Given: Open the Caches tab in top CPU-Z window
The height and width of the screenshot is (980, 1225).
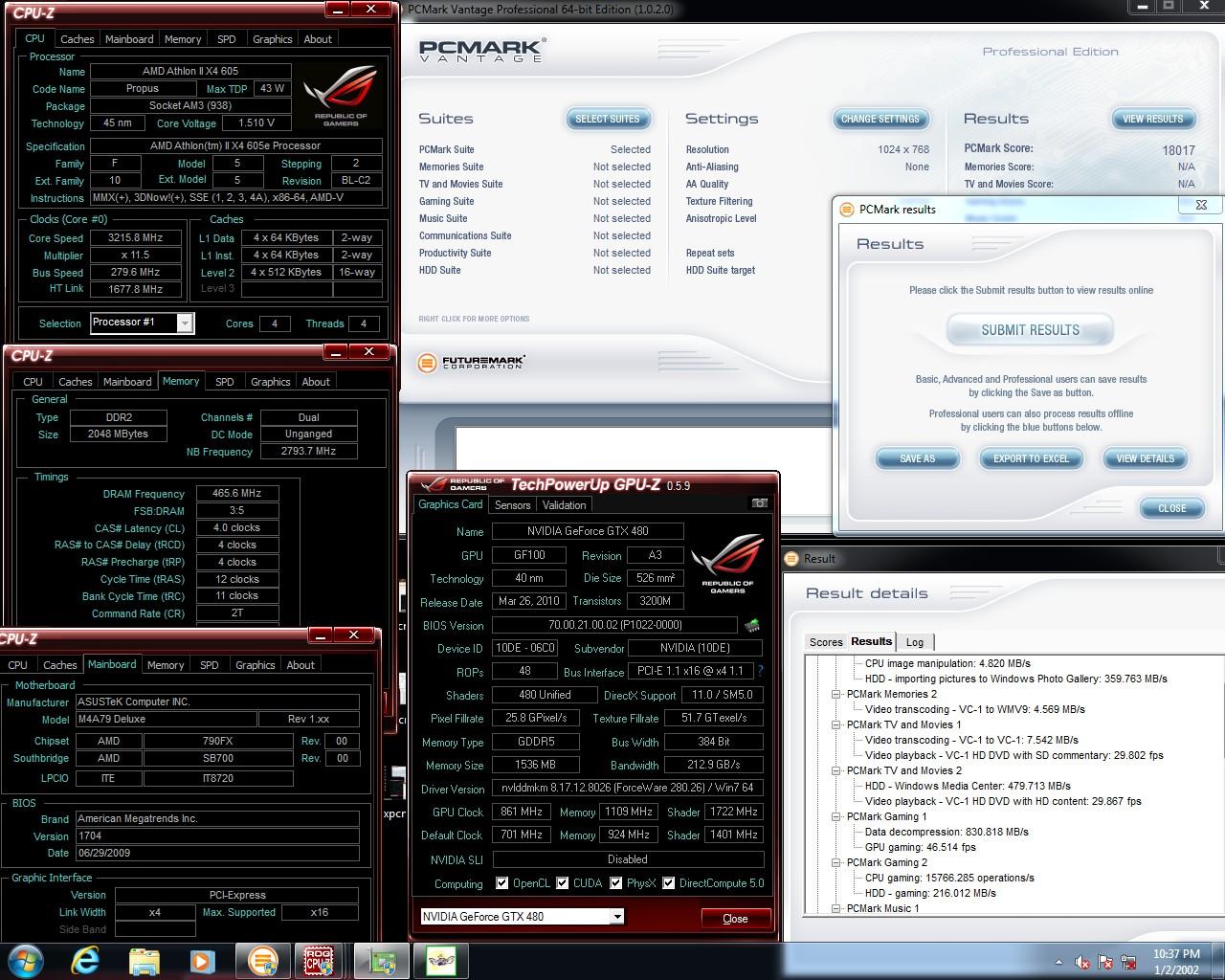Looking at the screenshot, I should 78,39.
